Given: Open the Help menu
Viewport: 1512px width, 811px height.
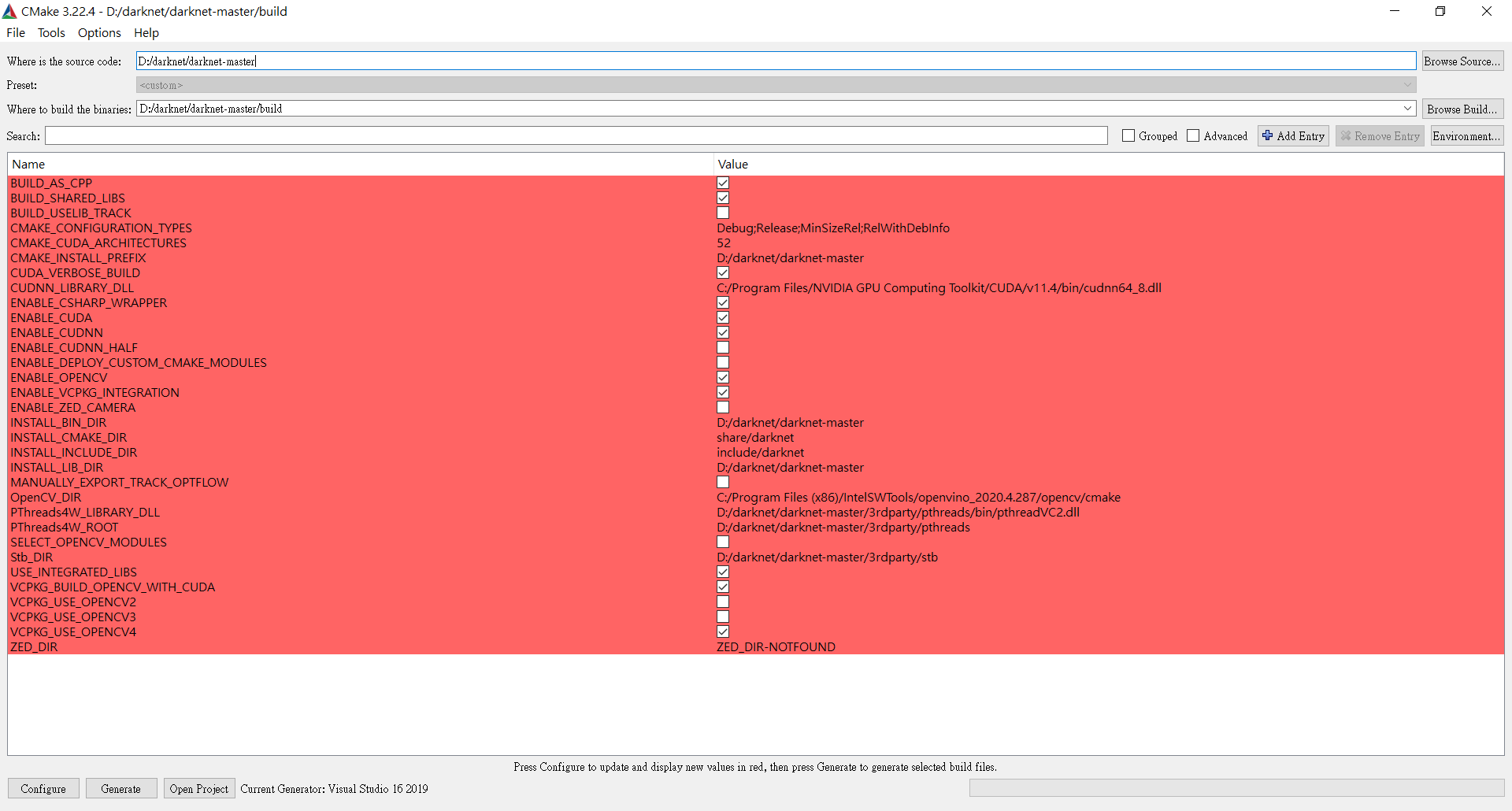Looking at the screenshot, I should (146, 33).
